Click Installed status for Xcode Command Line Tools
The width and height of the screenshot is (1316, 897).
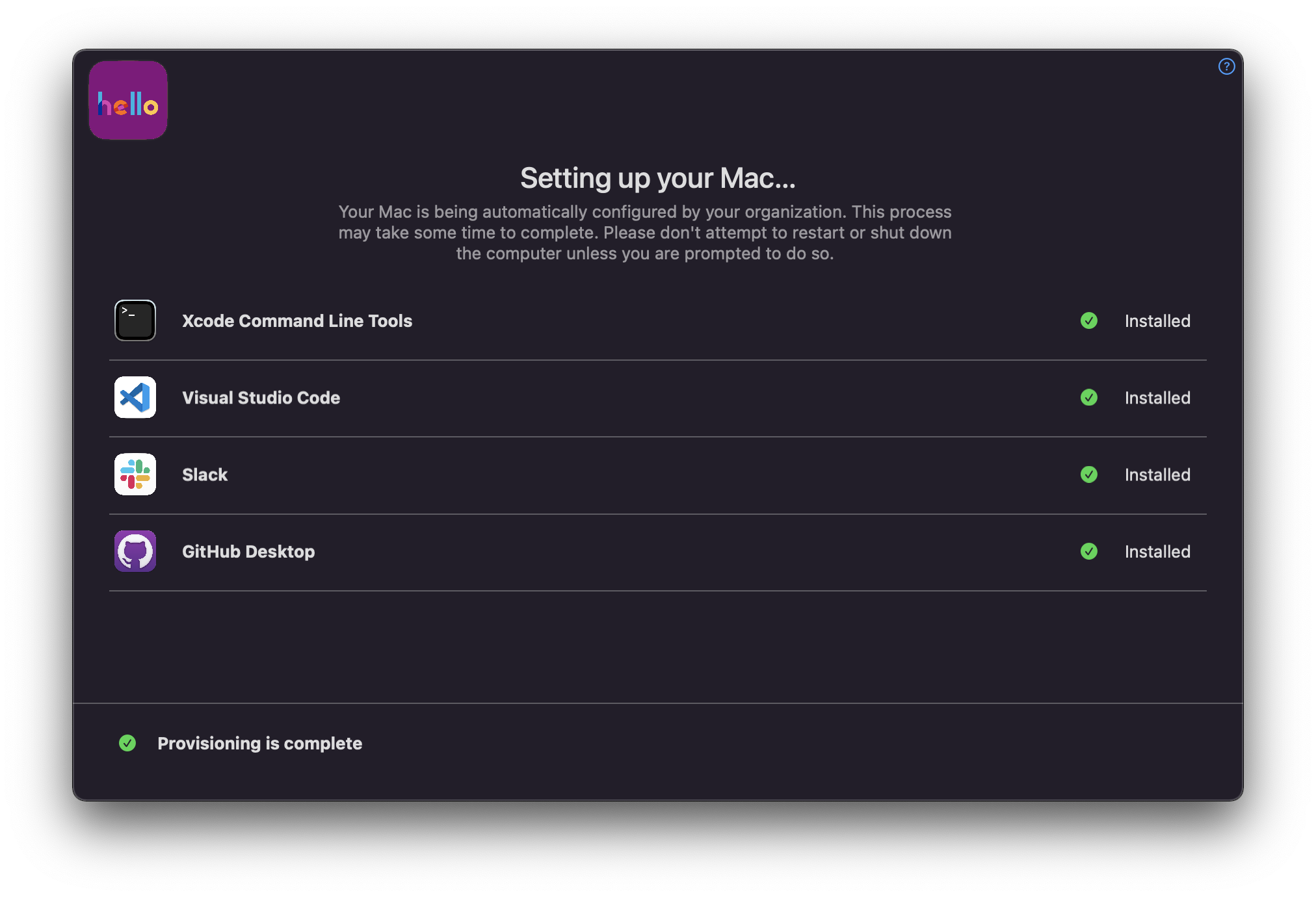click(x=1157, y=321)
